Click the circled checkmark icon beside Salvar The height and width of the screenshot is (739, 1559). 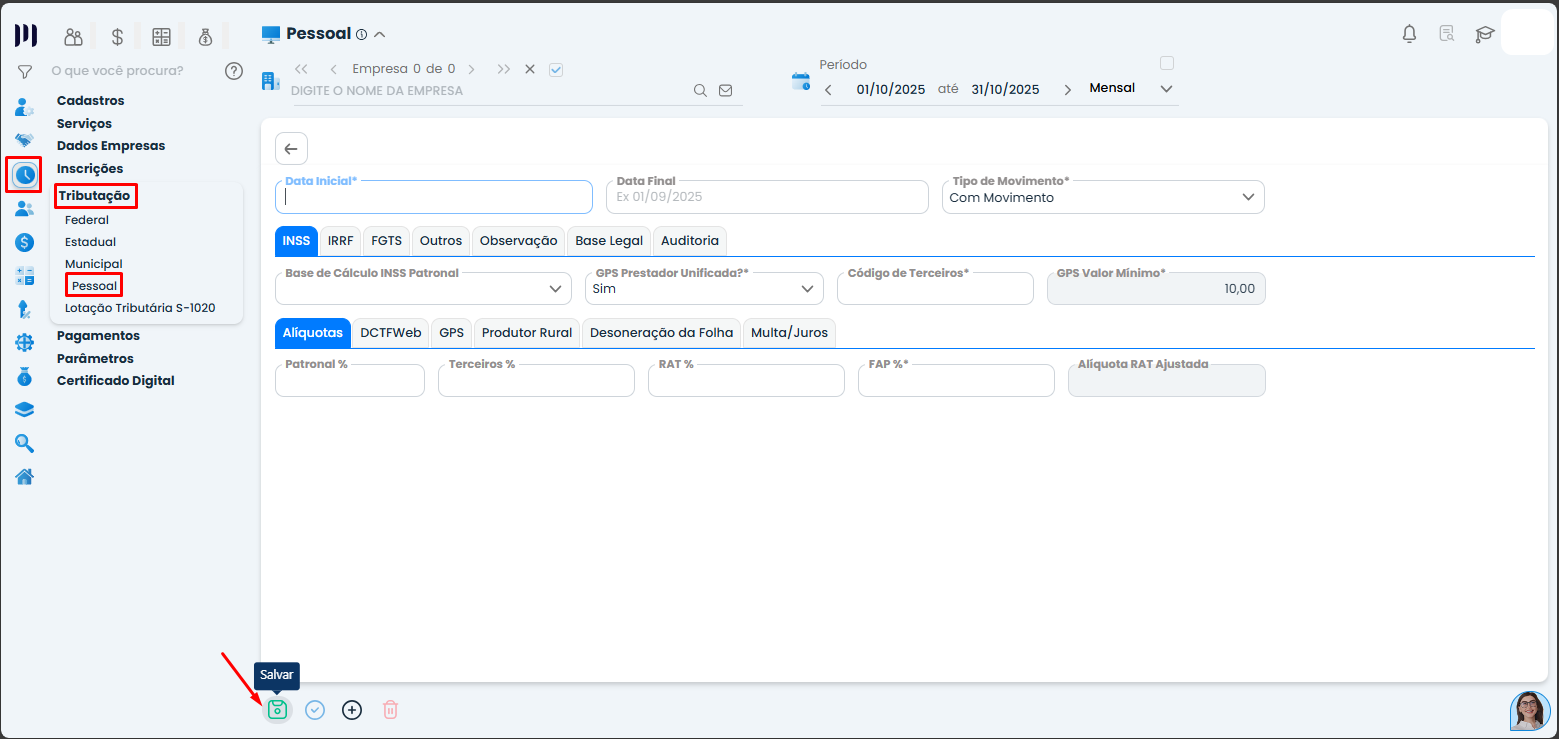click(315, 710)
